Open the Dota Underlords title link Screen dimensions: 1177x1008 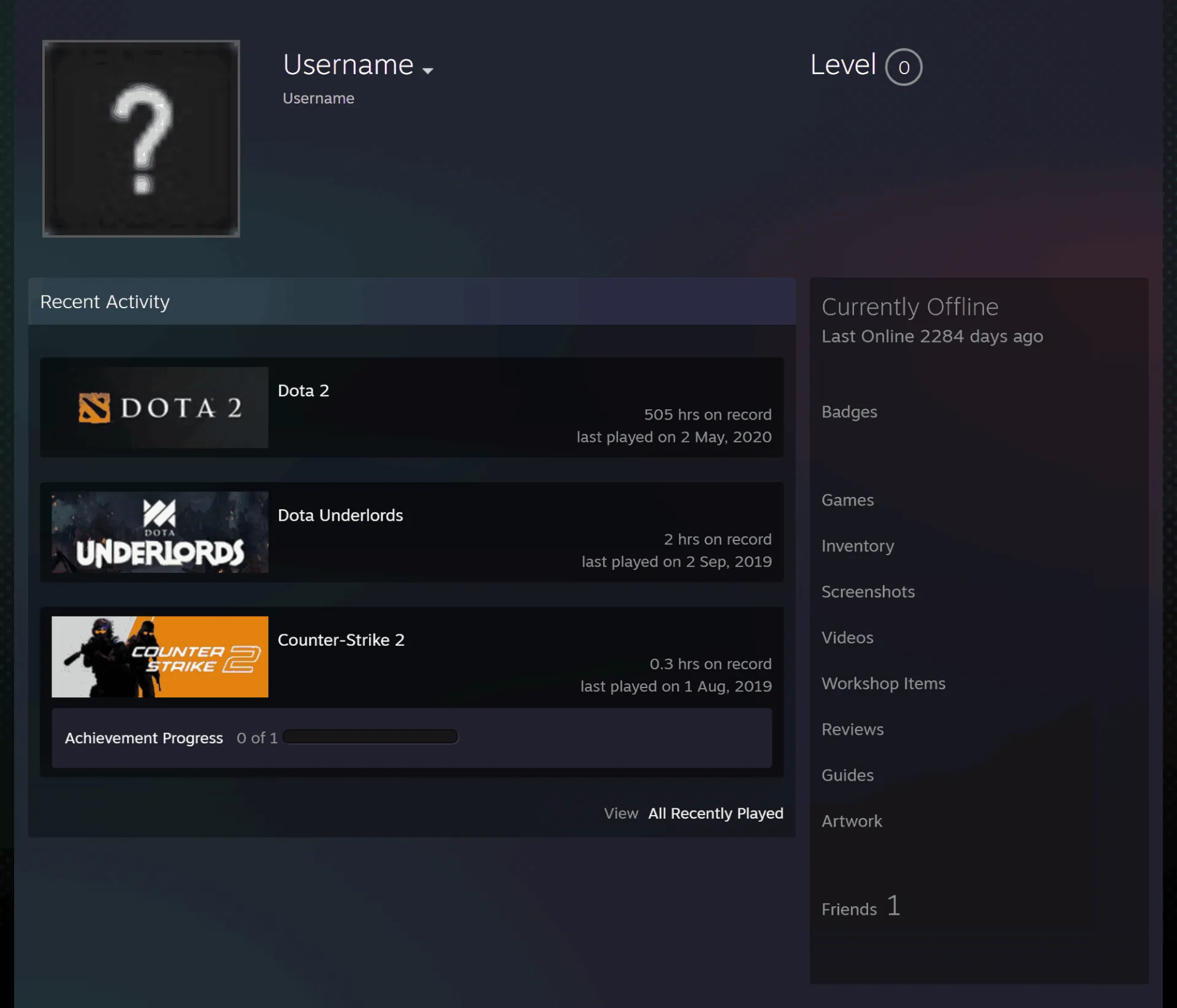point(340,515)
